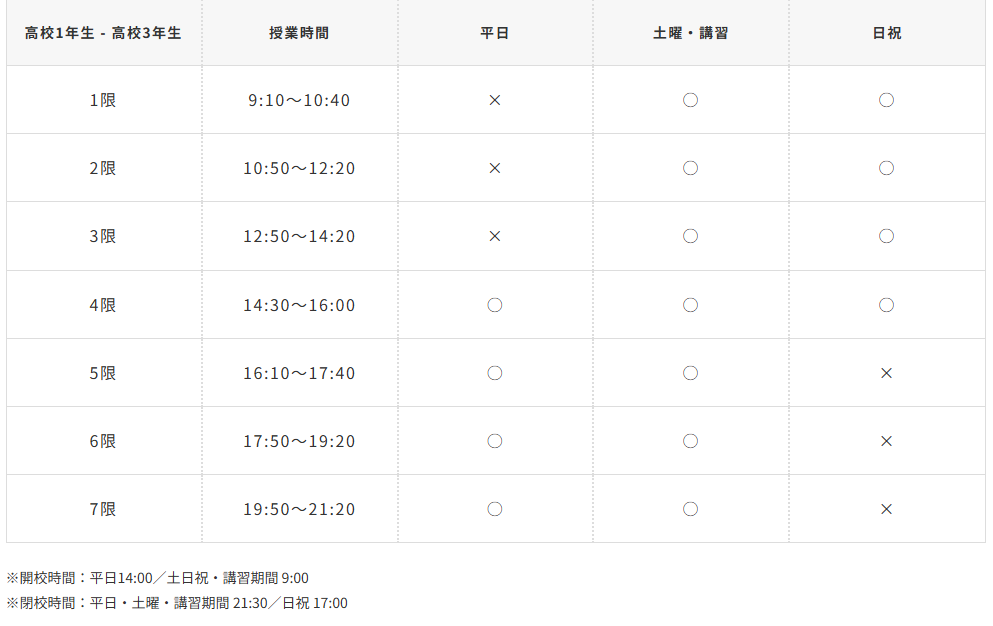Select the 19:50～21:20 time cell
This screenshot has height=626, width=993.
pos(299,509)
